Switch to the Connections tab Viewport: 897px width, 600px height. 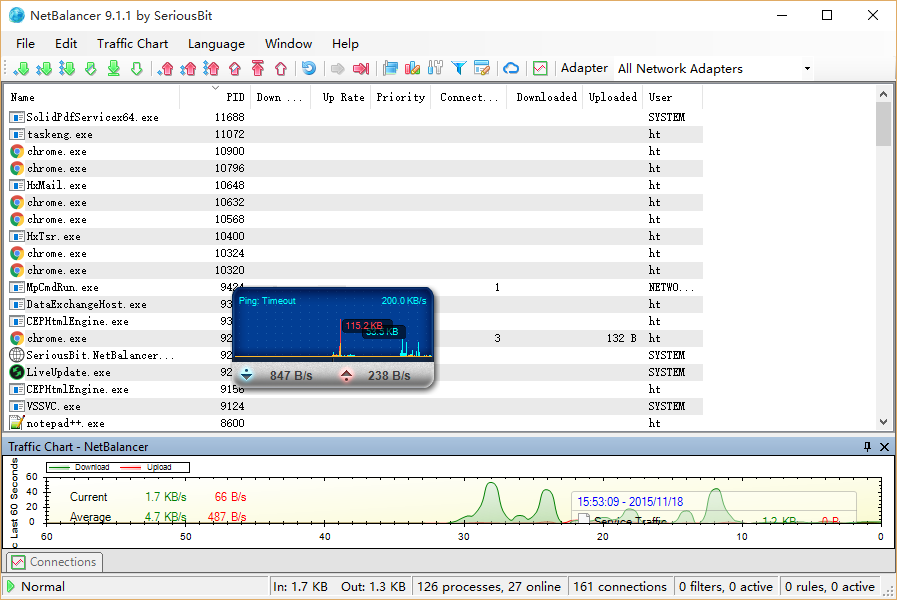point(54,562)
